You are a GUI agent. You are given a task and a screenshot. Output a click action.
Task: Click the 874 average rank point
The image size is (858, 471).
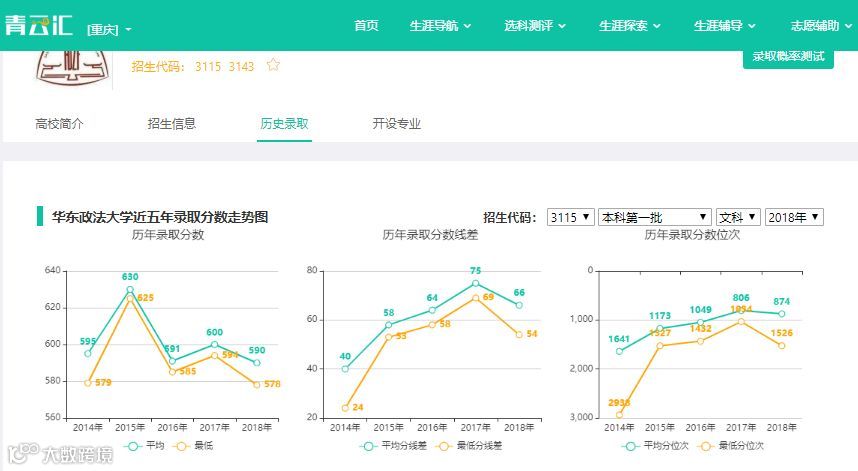(781, 314)
